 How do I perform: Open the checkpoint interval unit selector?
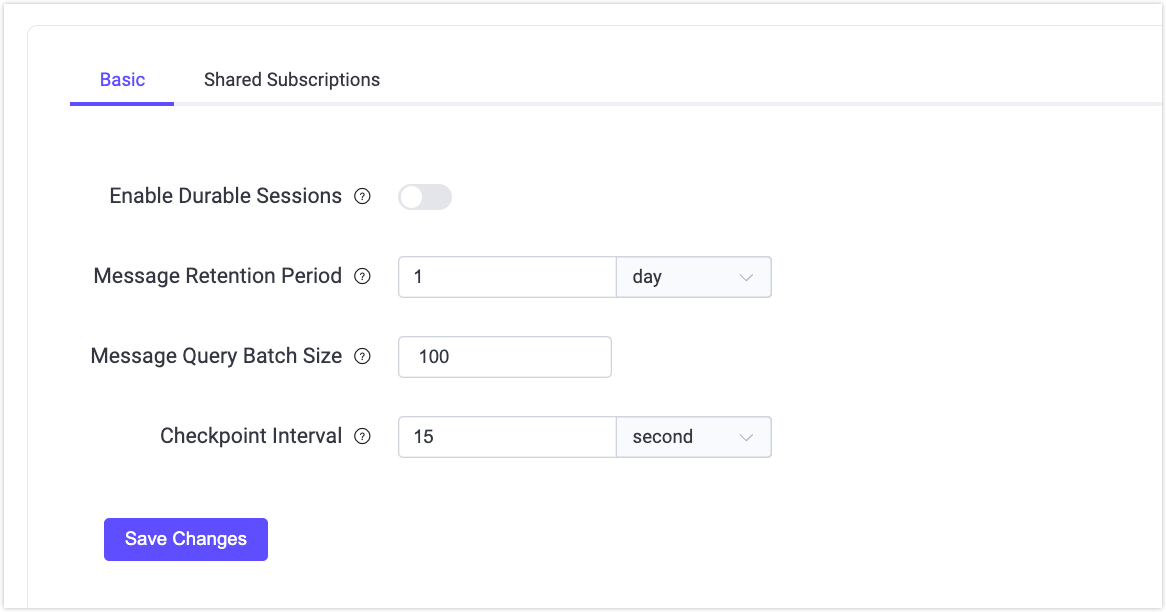point(693,436)
